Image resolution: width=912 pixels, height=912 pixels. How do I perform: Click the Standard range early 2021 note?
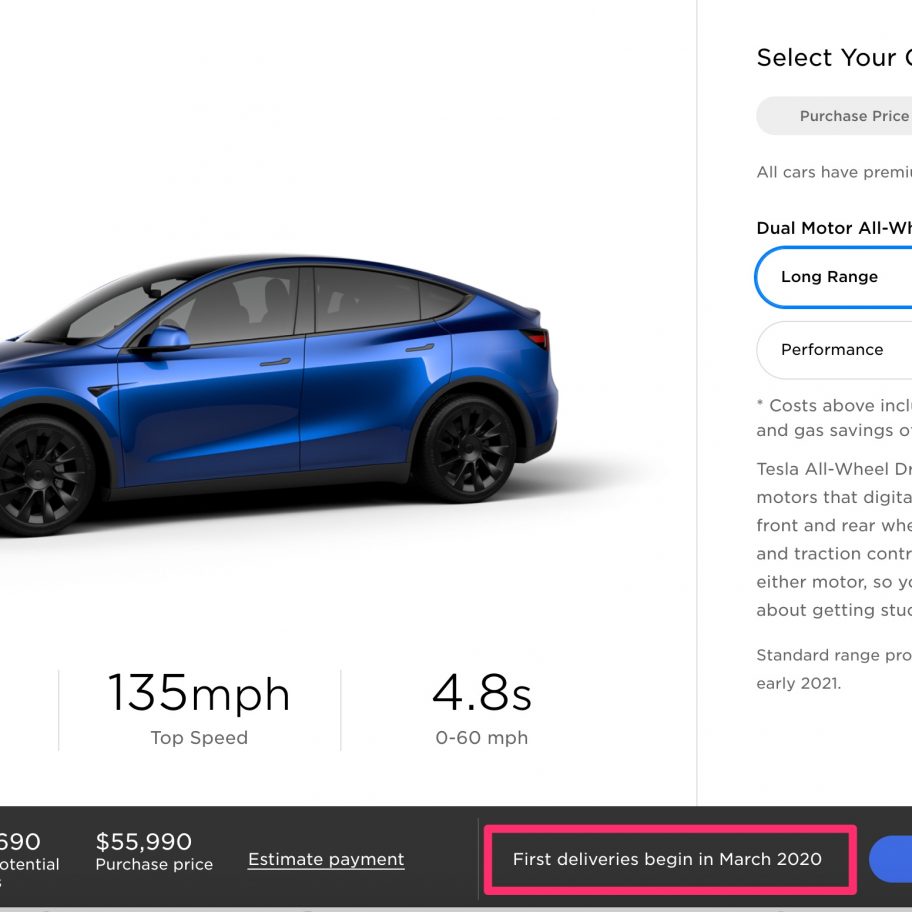834,669
